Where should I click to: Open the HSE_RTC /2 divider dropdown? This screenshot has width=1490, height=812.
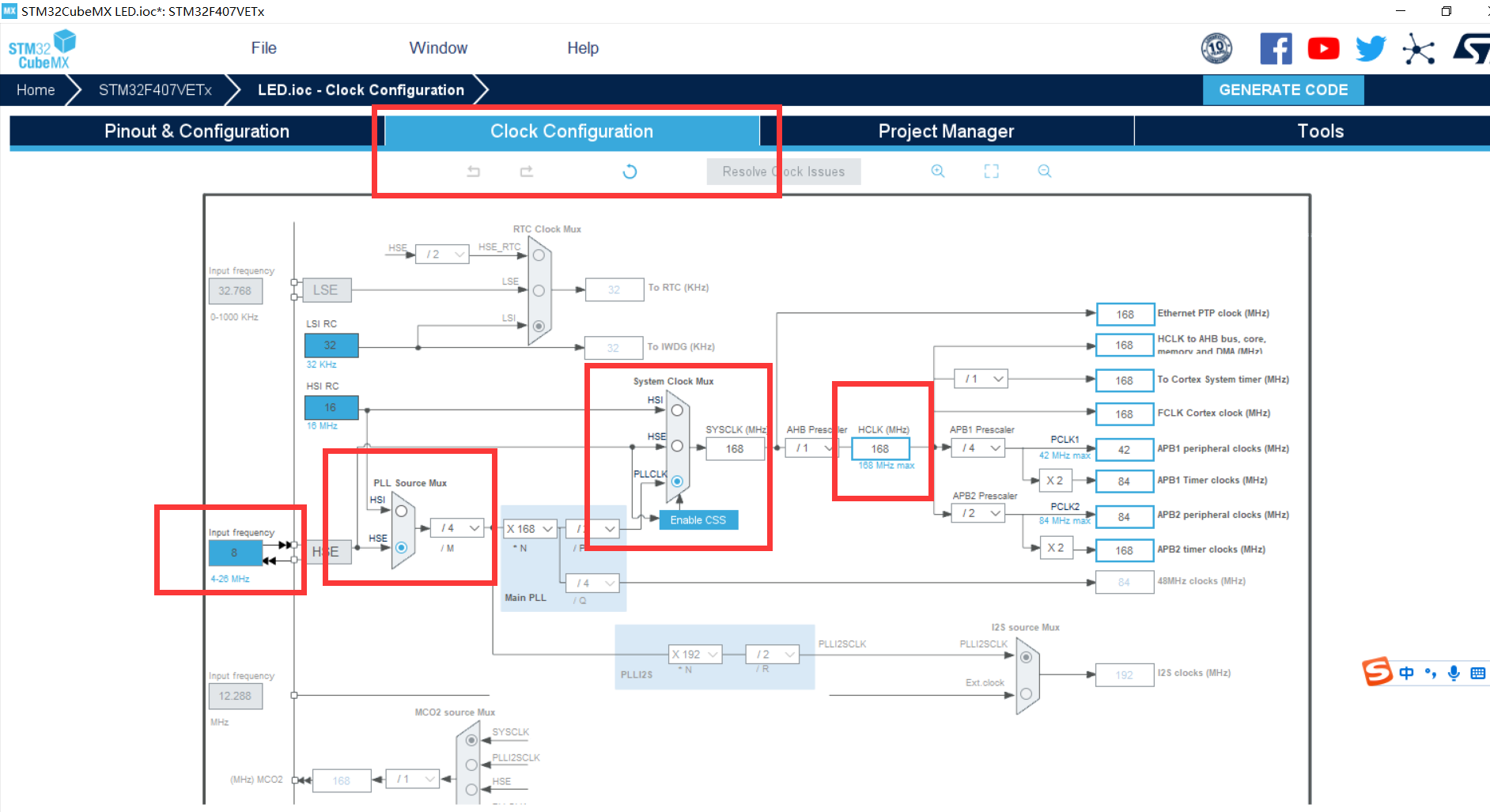tap(442, 254)
